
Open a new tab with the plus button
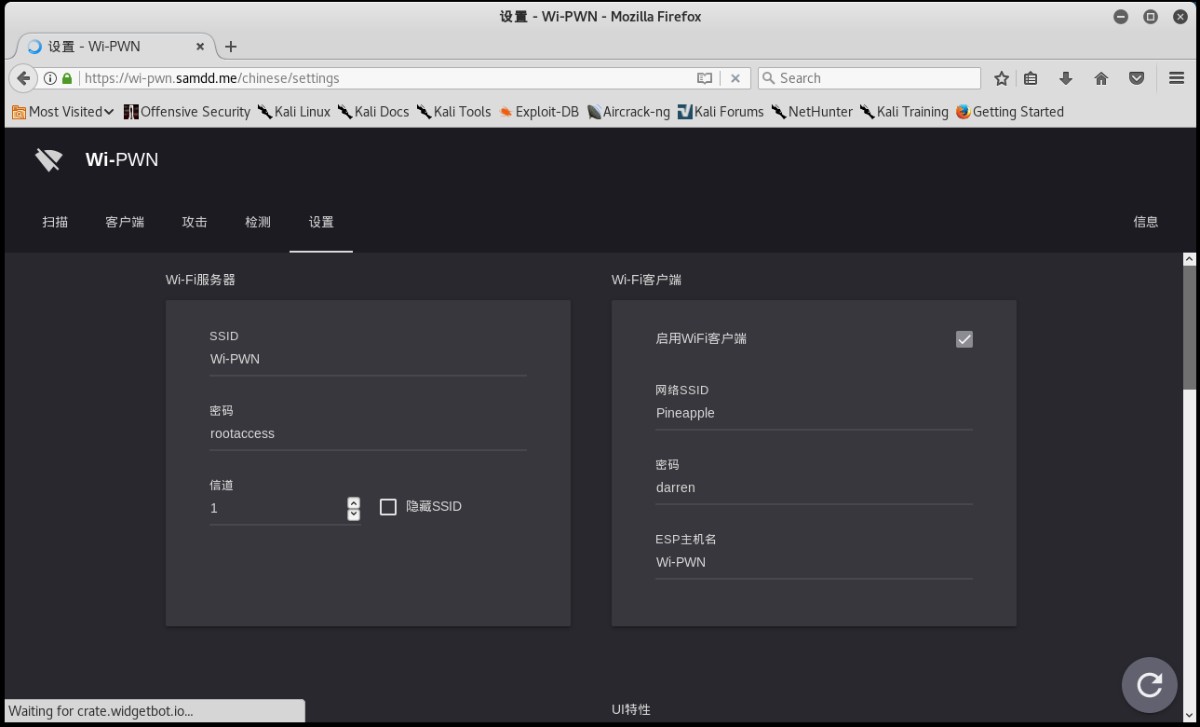pos(231,46)
